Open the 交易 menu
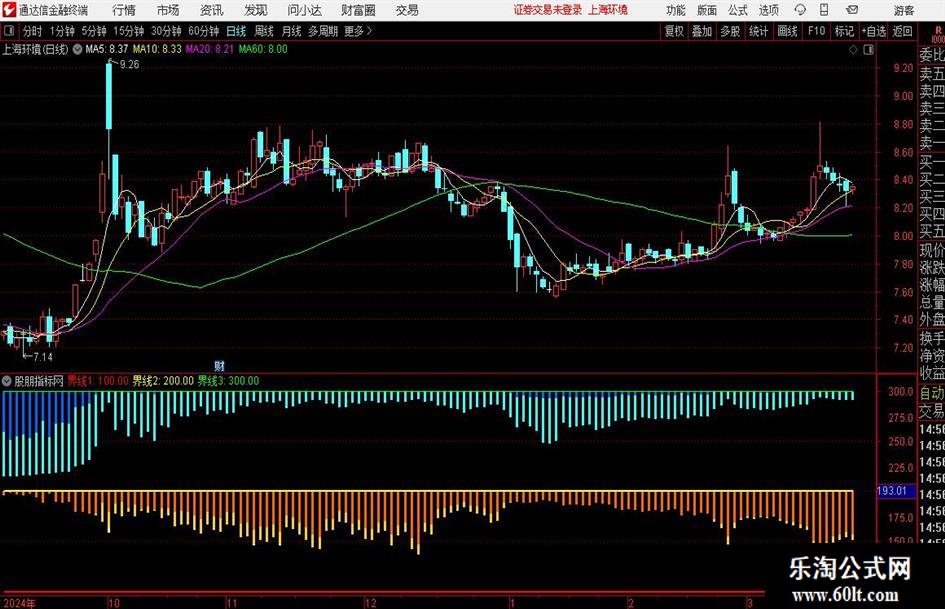The height and width of the screenshot is (609, 945). pos(407,10)
